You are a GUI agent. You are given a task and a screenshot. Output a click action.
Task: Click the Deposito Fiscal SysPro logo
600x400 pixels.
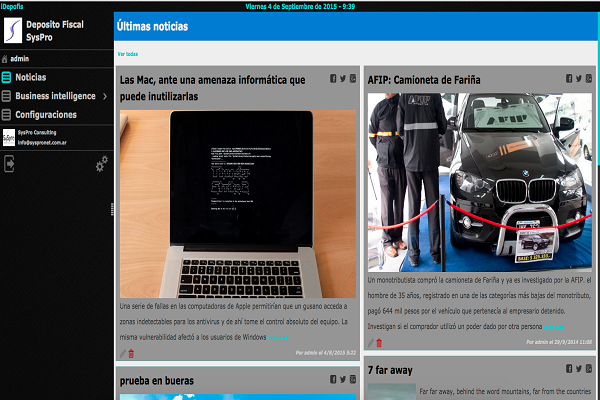13,31
